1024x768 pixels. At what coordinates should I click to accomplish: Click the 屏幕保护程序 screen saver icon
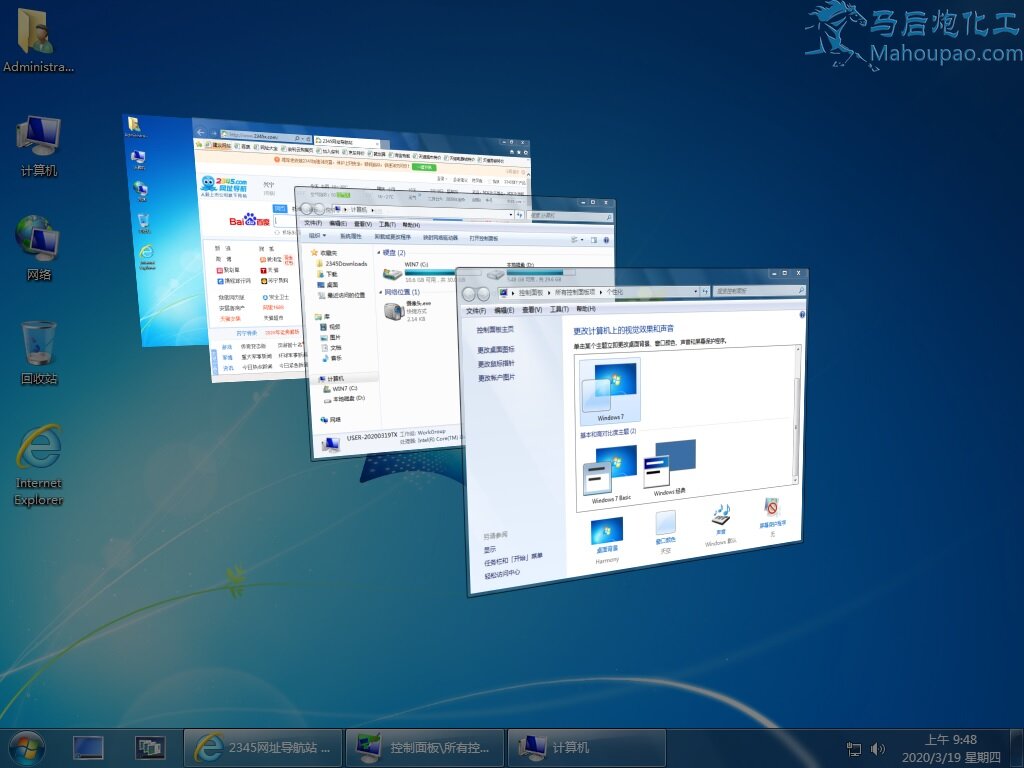(x=772, y=510)
